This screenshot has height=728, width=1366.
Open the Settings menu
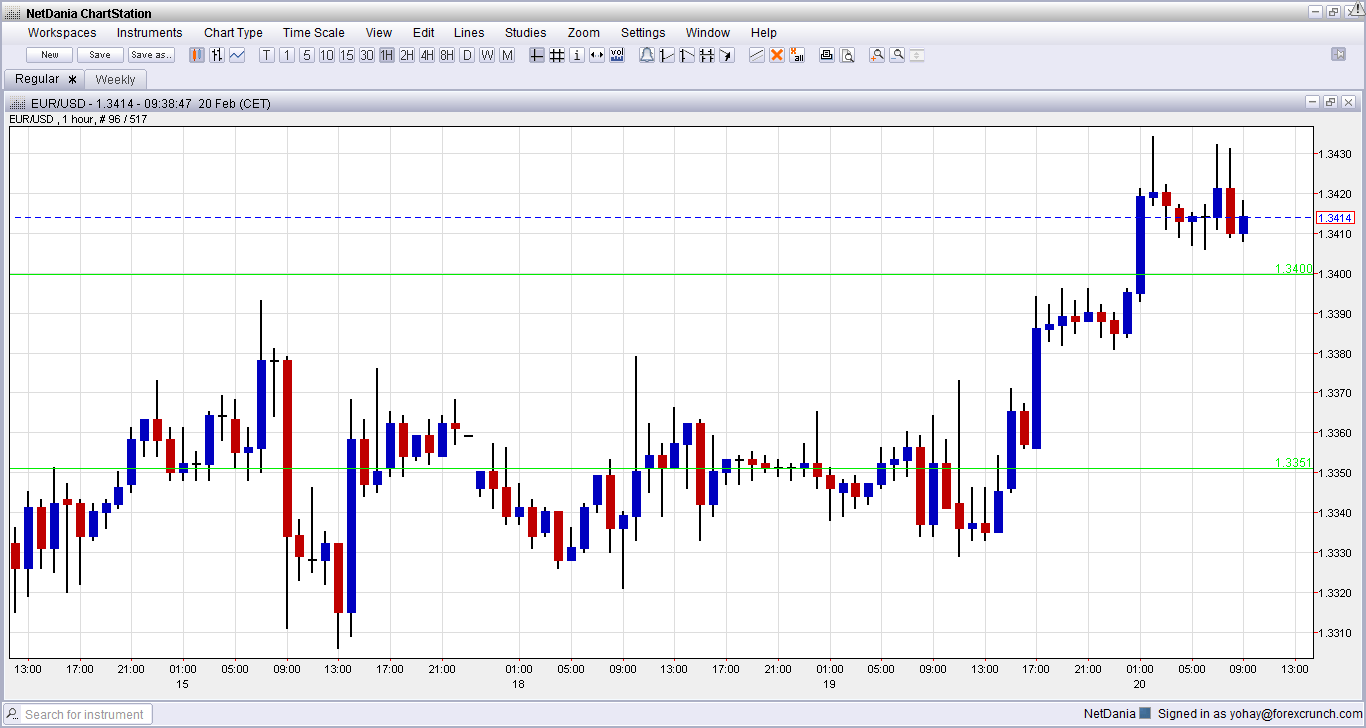(643, 33)
